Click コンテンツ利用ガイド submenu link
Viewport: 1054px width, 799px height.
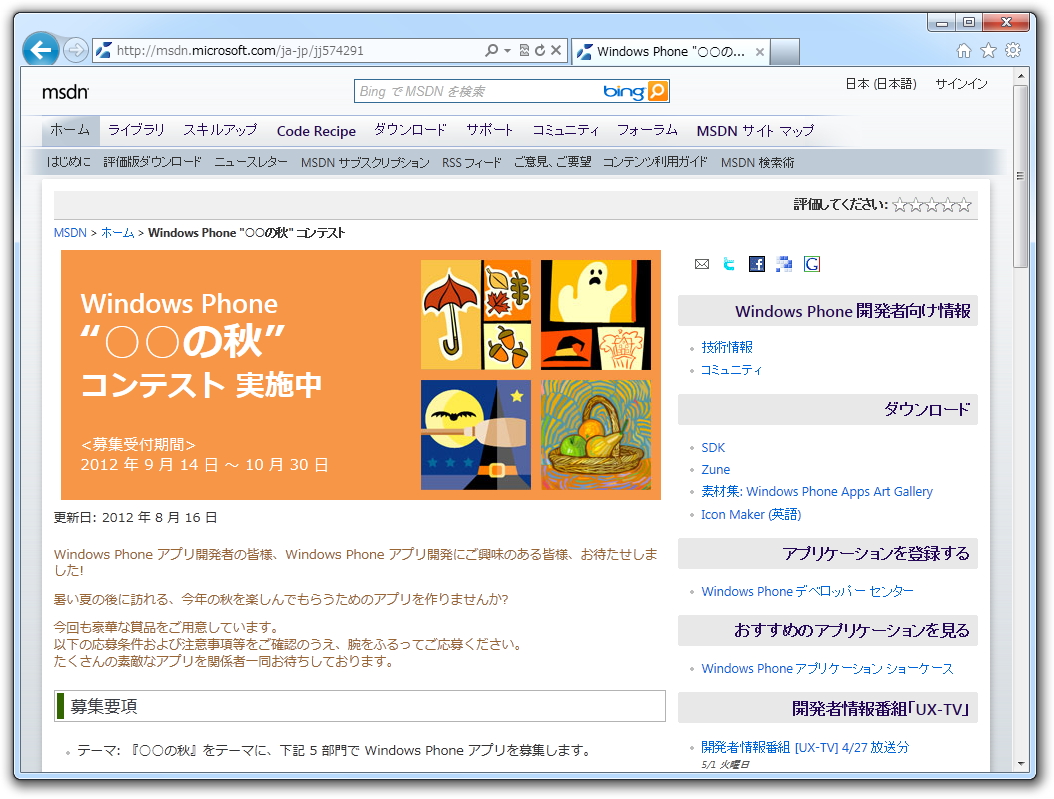pyautogui.click(x=655, y=162)
